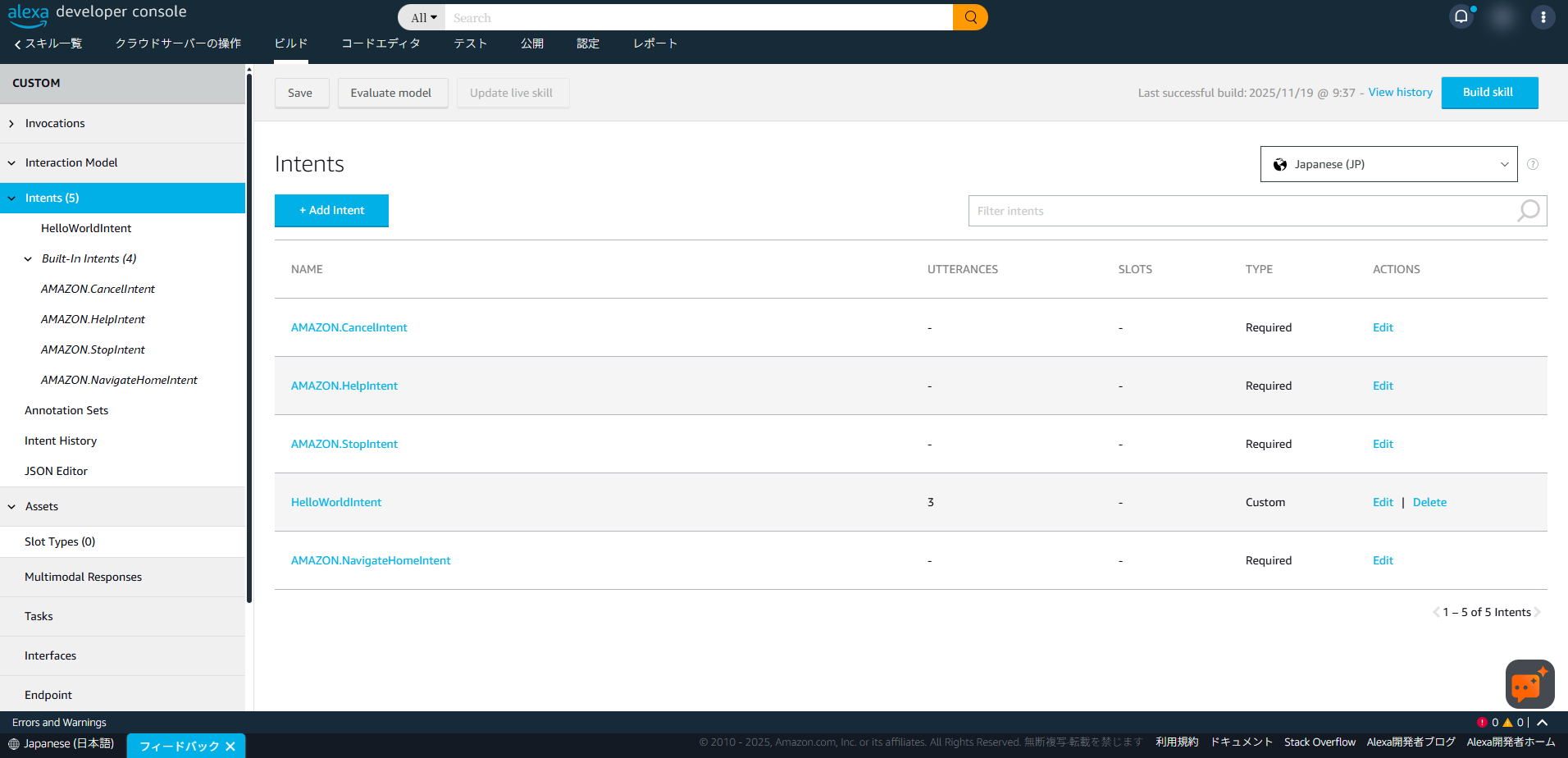
Task: Open Tasks in the sidebar
Action: click(x=39, y=616)
